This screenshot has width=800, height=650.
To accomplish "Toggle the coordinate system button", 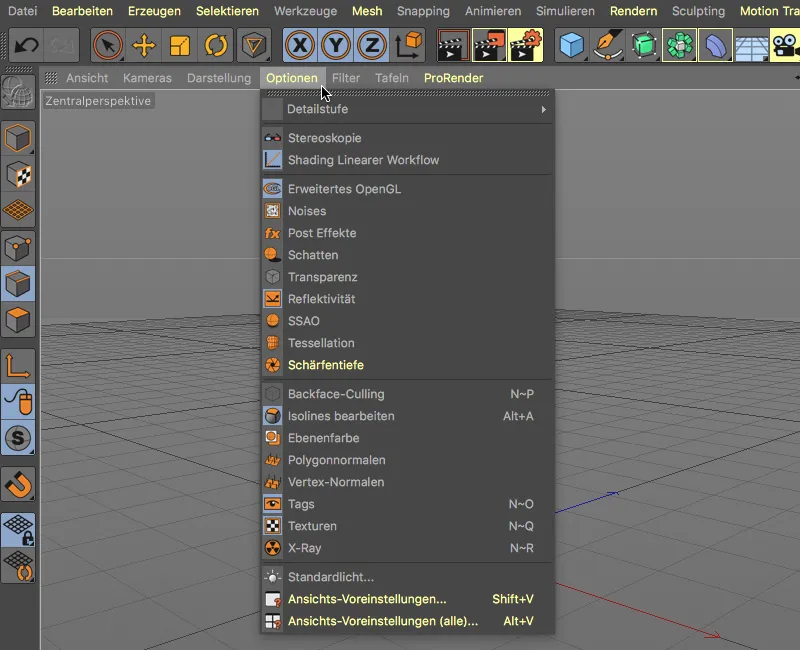I will 408,45.
